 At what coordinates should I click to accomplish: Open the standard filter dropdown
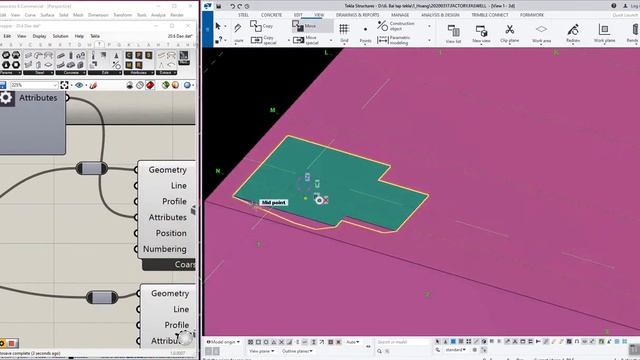(x=456, y=350)
